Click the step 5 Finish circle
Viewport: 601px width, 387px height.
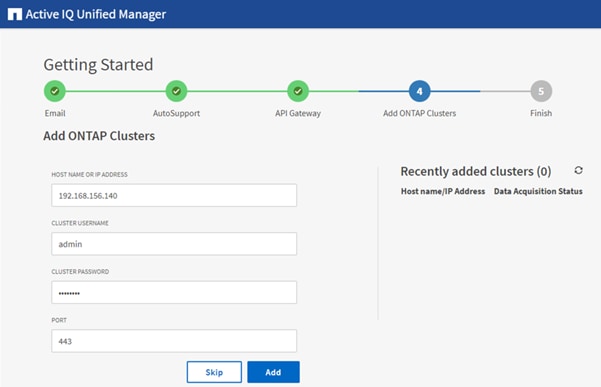click(x=541, y=91)
